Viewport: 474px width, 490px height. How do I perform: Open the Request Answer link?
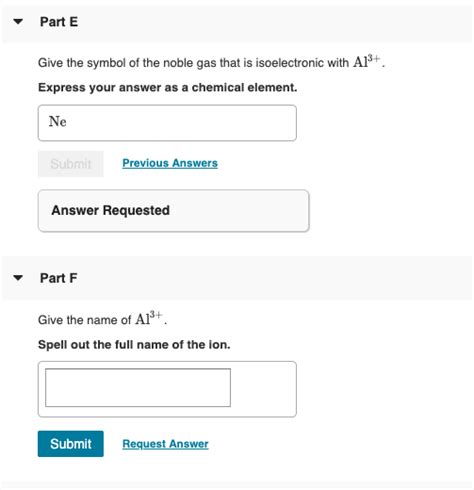pos(165,444)
